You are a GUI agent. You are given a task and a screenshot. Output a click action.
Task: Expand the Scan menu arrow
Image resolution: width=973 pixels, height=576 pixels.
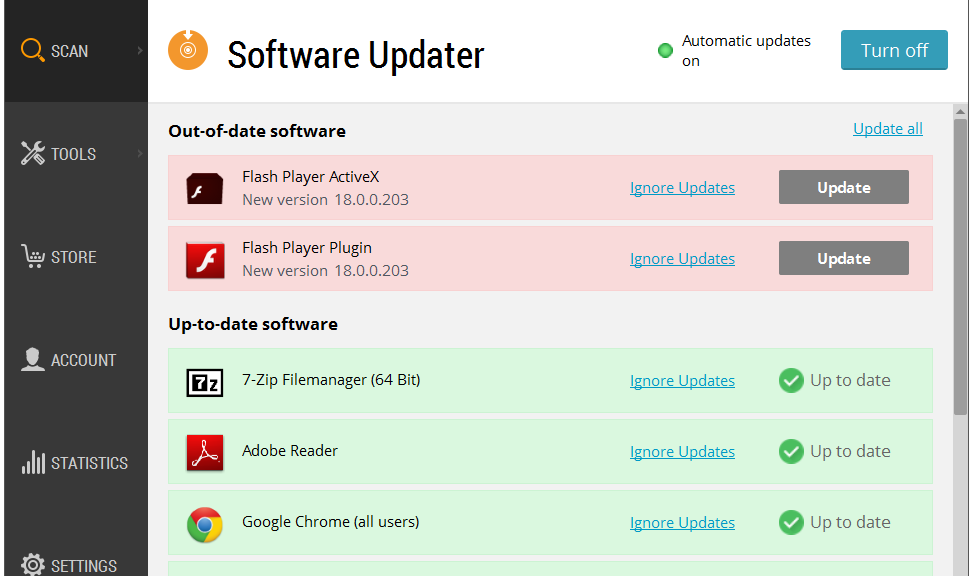[140, 51]
